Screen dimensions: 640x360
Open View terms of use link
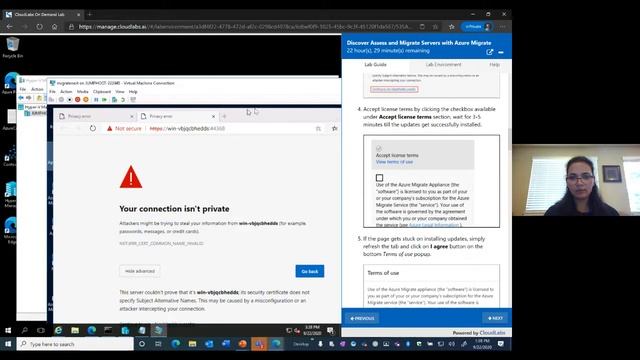(x=394, y=162)
